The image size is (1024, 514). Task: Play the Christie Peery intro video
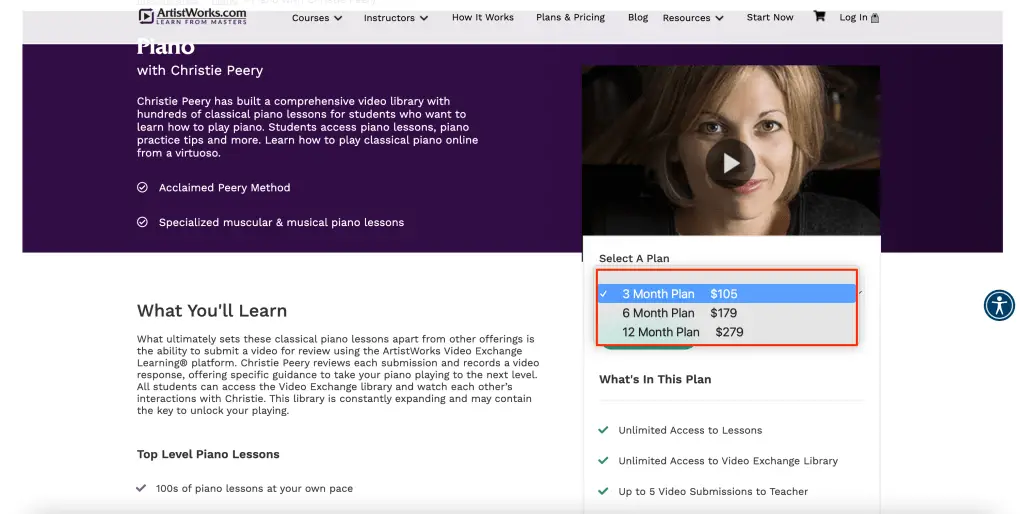click(x=730, y=163)
